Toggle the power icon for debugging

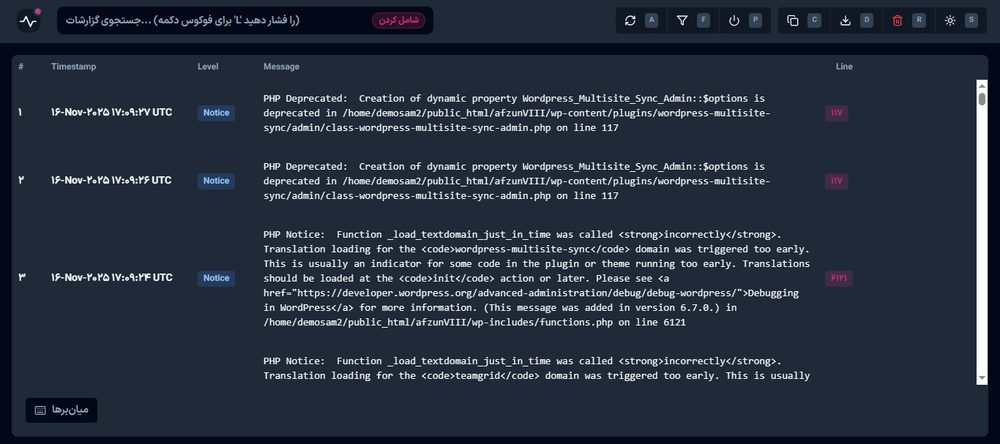pyautogui.click(x=734, y=20)
